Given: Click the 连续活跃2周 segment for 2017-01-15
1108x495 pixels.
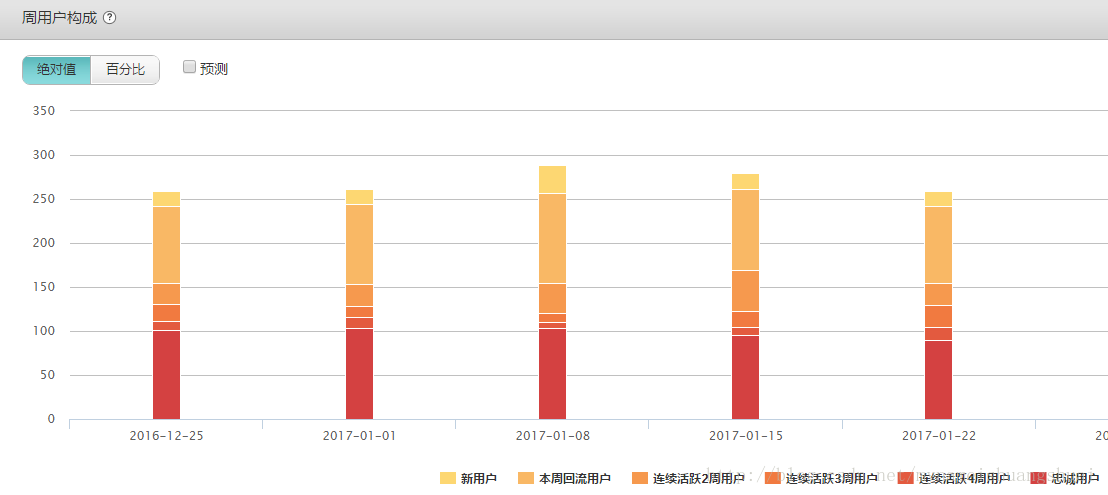Looking at the screenshot, I should pos(745,291).
